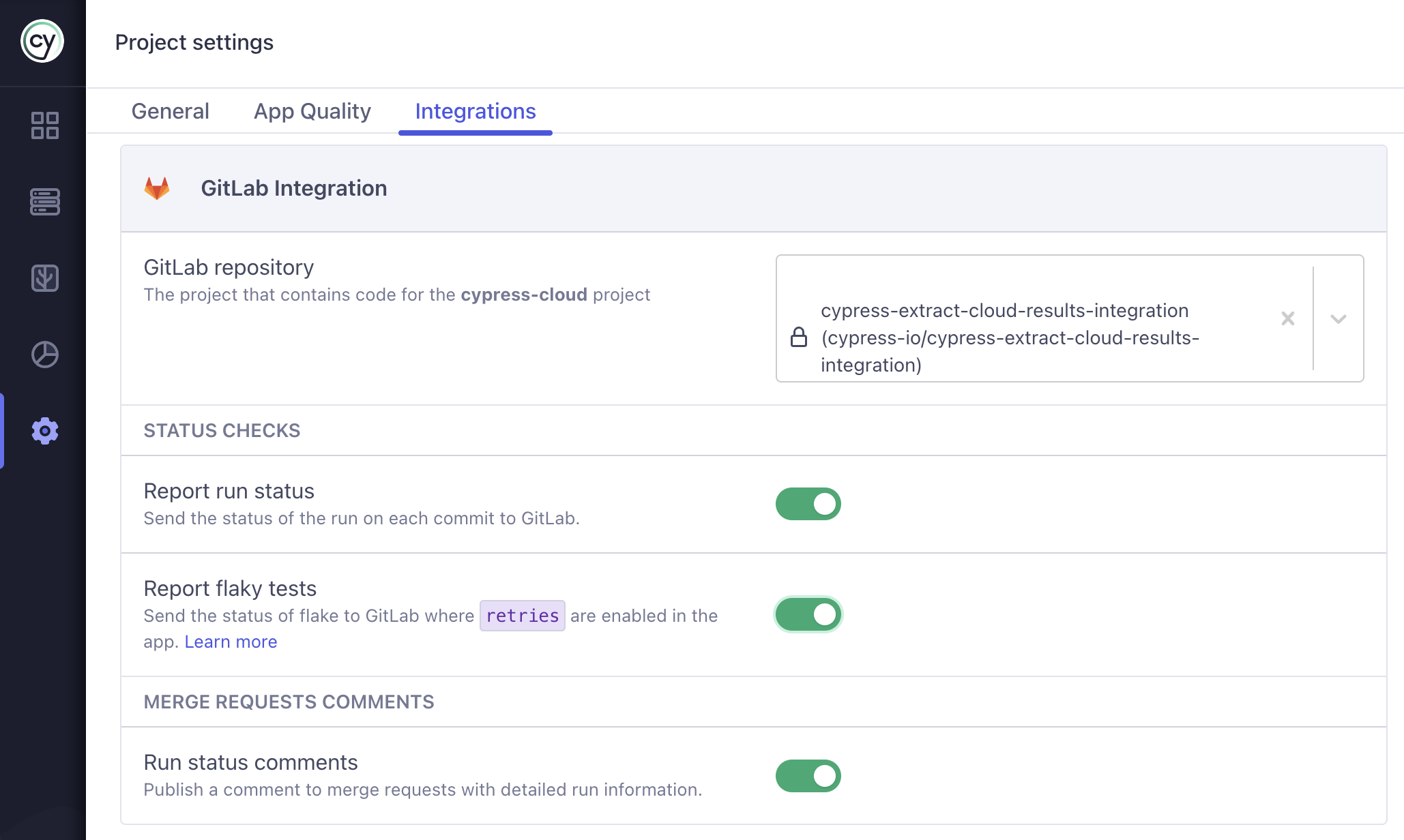The image size is (1404, 840).
Task: Click 'Publish a comment to merge requests' text
Action: (x=423, y=790)
